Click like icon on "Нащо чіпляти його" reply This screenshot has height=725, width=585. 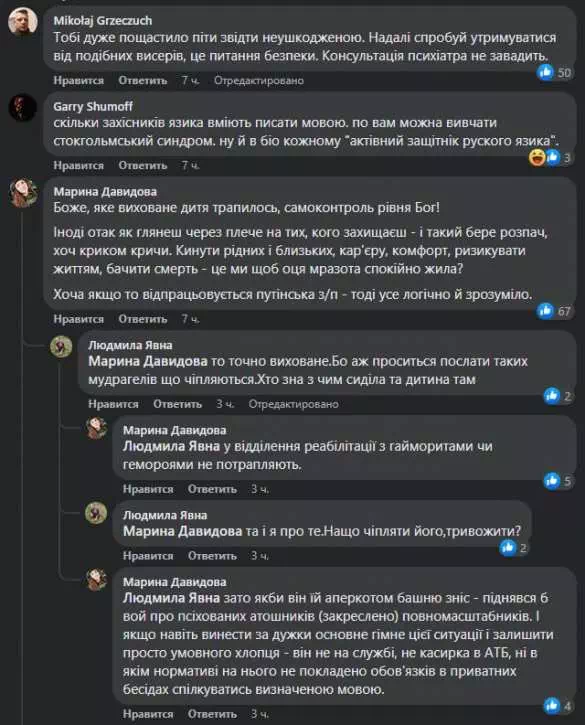508,548
